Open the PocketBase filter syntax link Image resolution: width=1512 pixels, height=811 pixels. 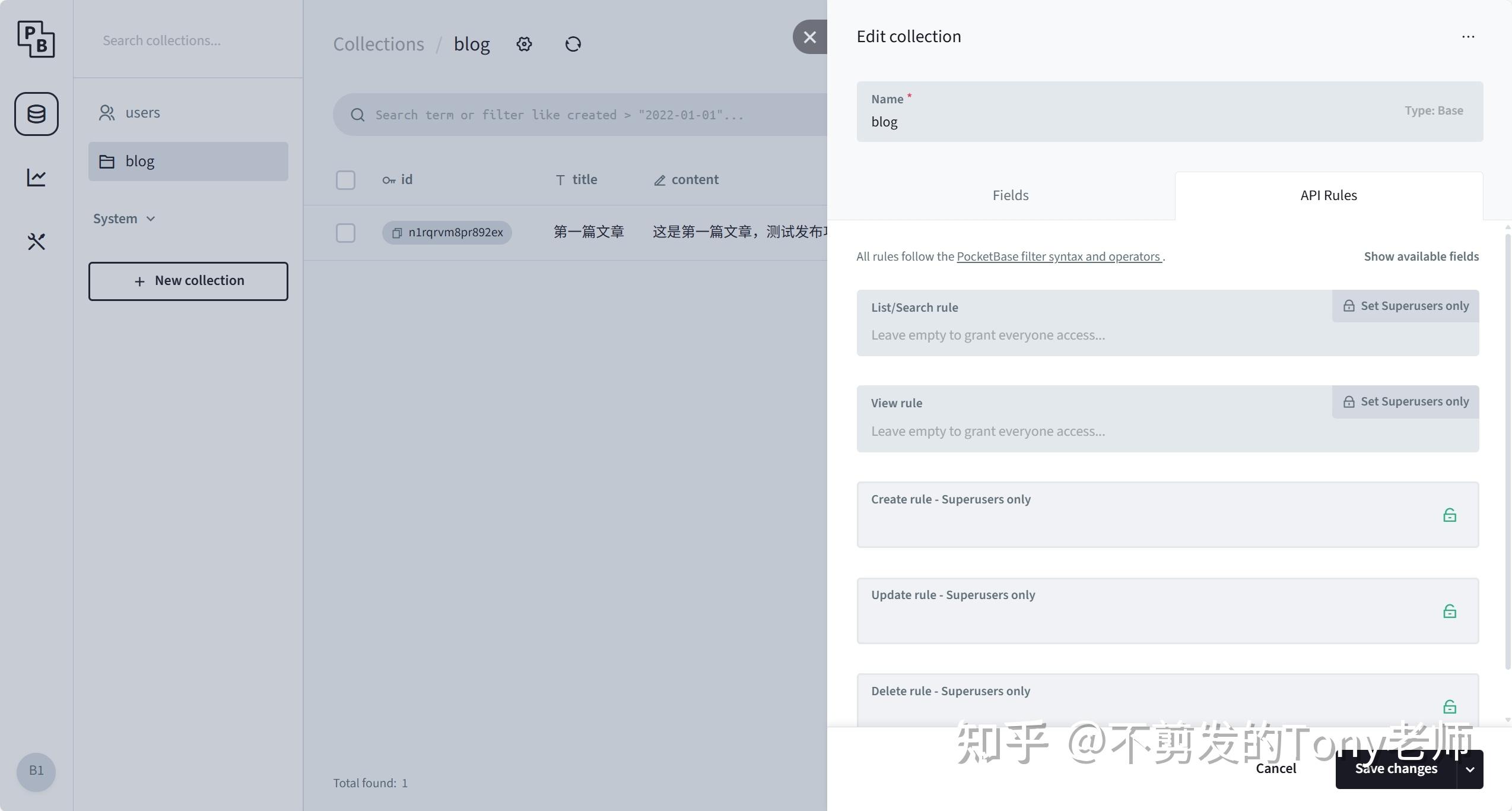[x=1059, y=256]
